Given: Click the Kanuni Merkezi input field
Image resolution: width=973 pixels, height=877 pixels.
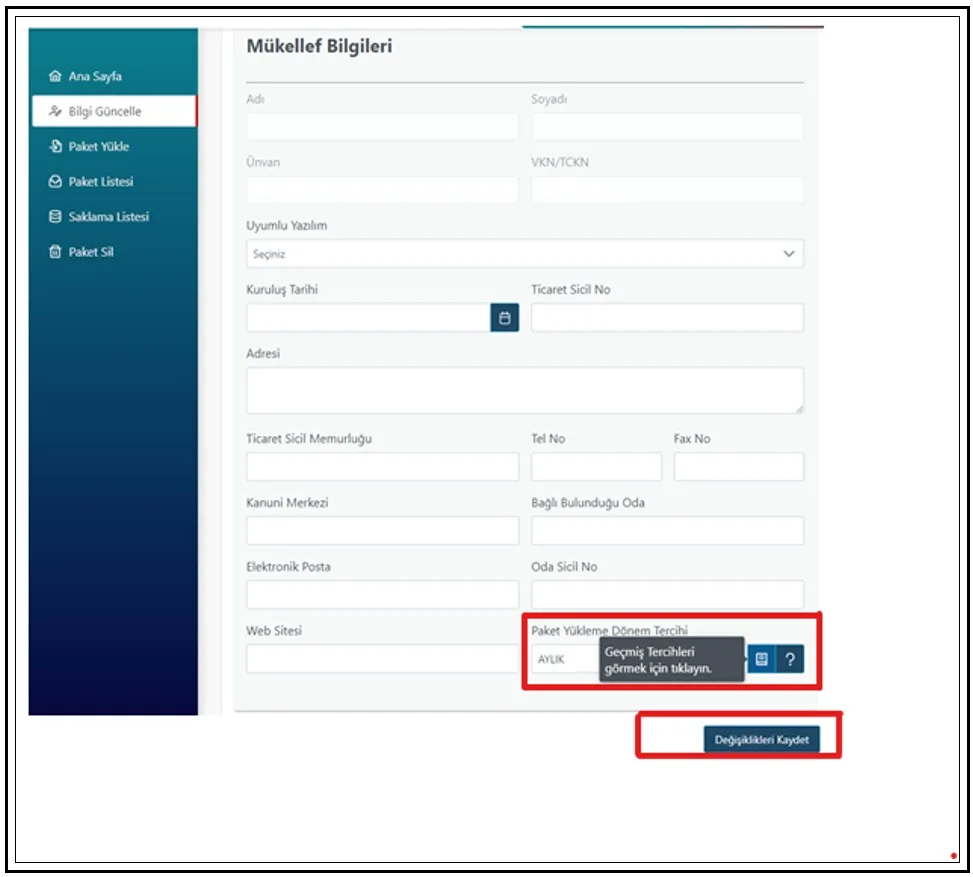Looking at the screenshot, I should [382, 531].
